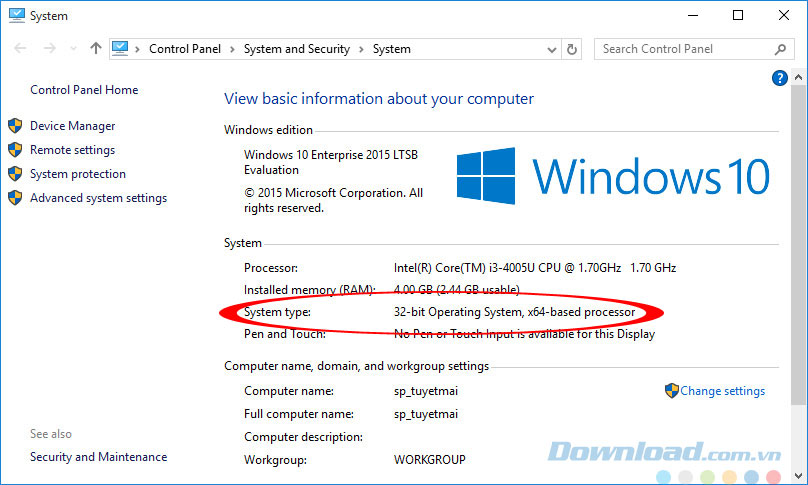
Task: Click the Refresh button in address bar
Action: (572, 48)
